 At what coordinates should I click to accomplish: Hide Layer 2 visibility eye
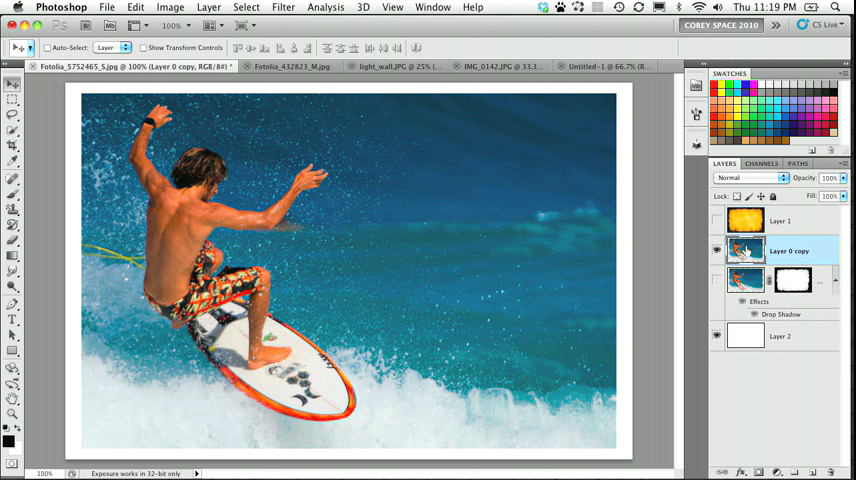coord(717,335)
